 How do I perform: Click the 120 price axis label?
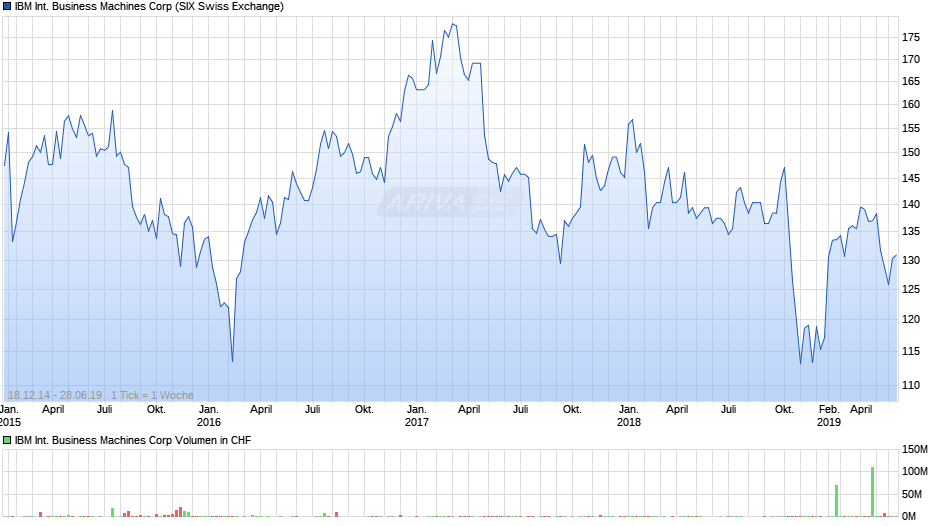(x=911, y=319)
